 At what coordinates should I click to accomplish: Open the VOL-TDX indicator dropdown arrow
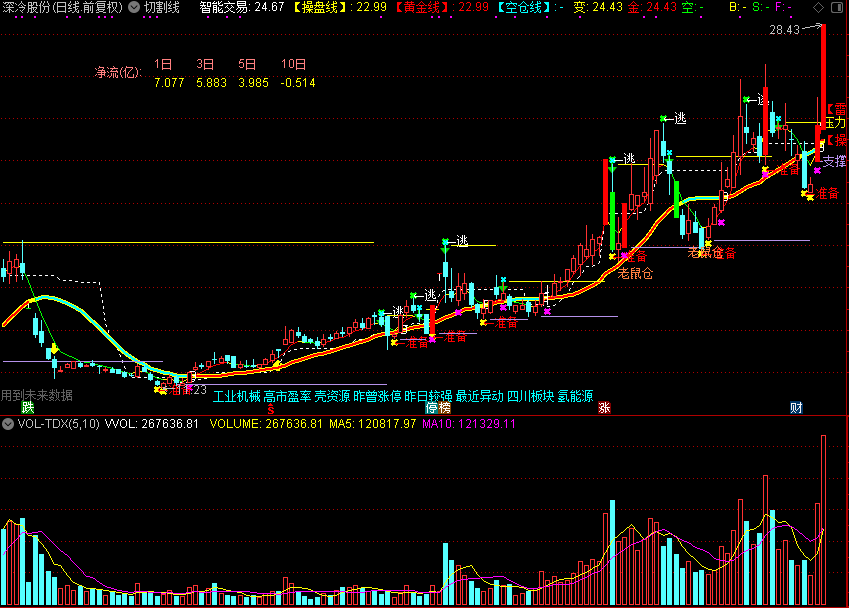(8, 424)
